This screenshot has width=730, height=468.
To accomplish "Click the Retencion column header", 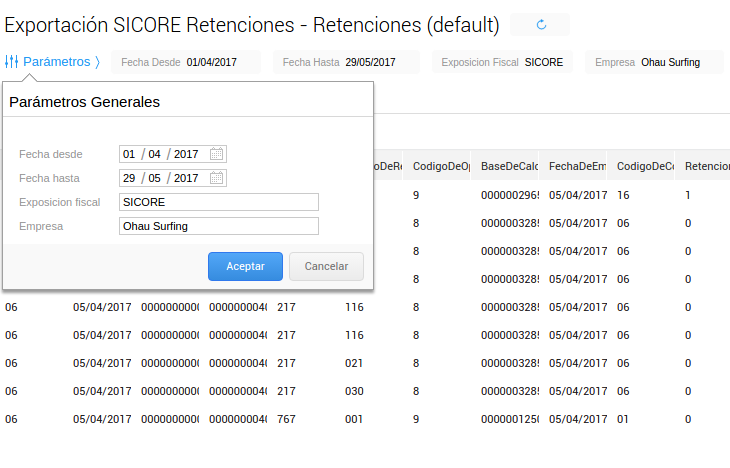I will coord(703,165).
